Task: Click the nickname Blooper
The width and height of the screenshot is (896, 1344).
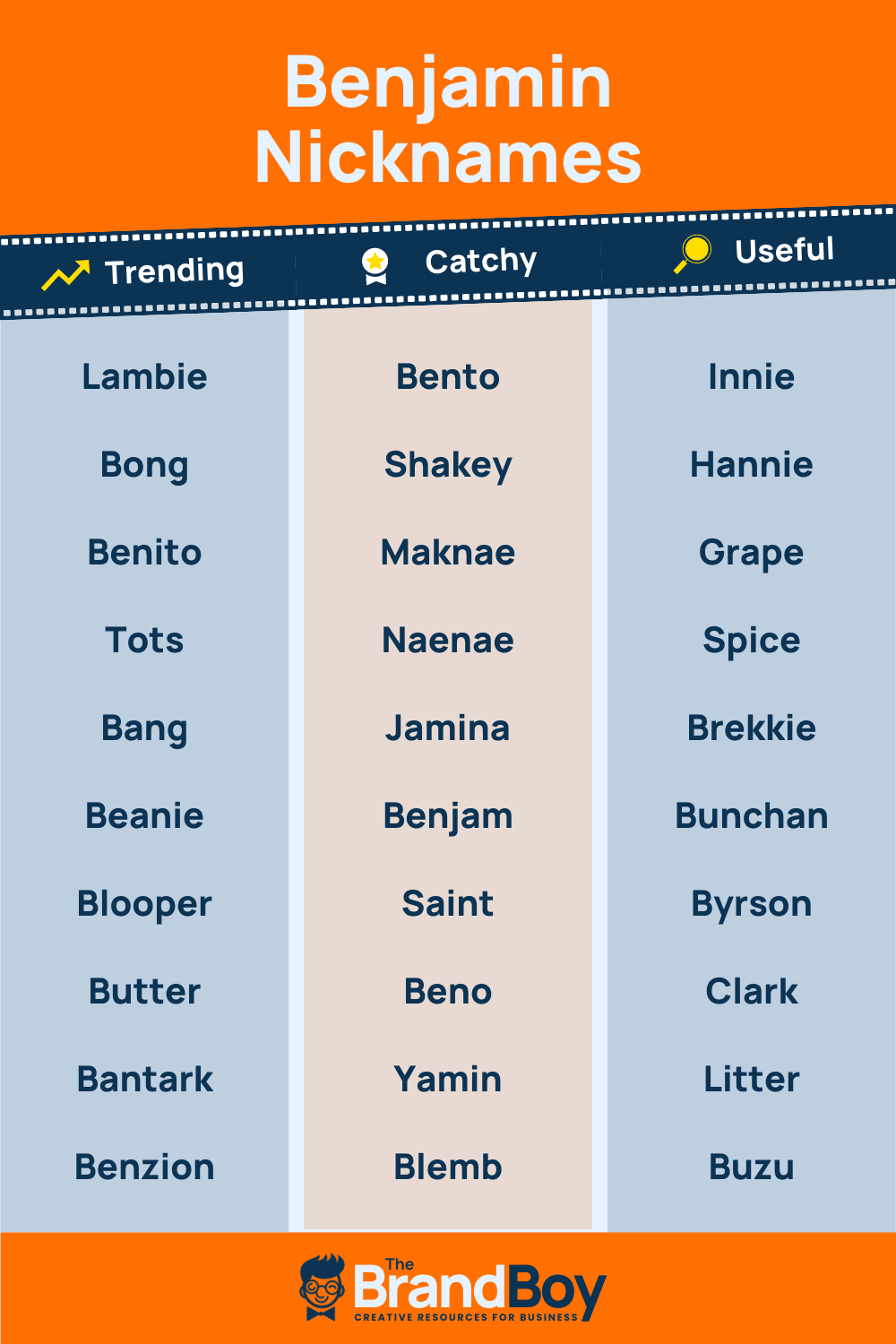Action: click(144, 905)
